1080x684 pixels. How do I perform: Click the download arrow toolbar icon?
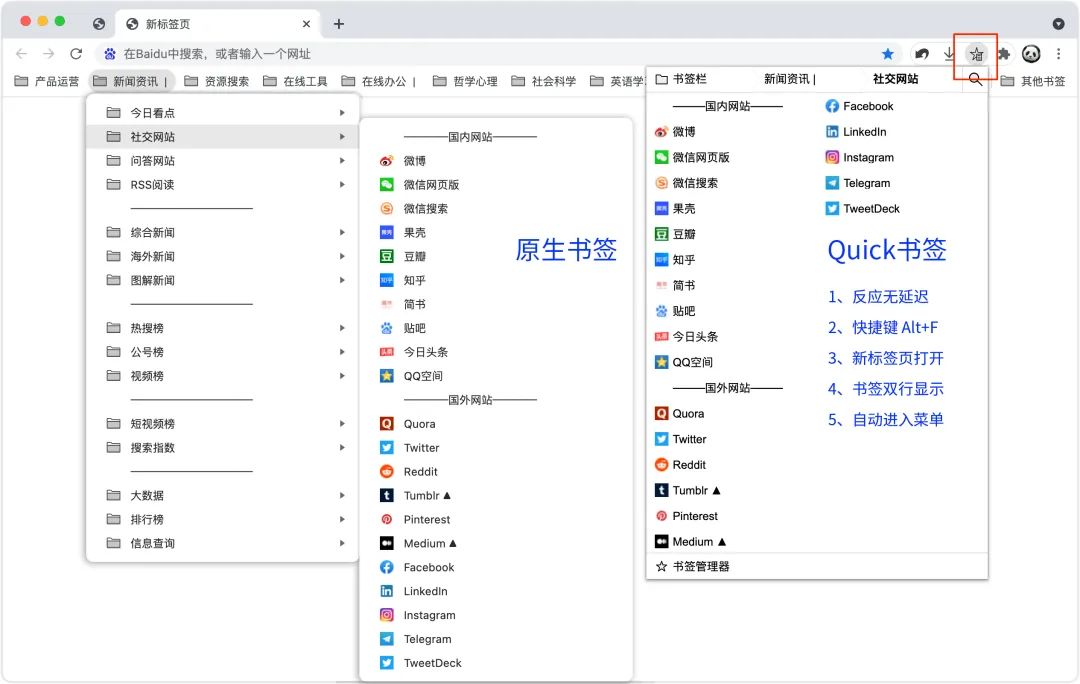[949, 54]
